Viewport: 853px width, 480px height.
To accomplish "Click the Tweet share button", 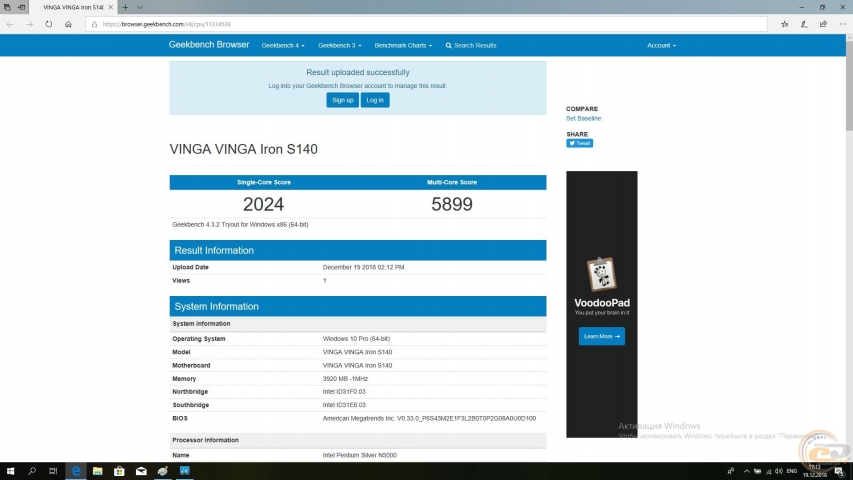I will [x=579, y=143].
